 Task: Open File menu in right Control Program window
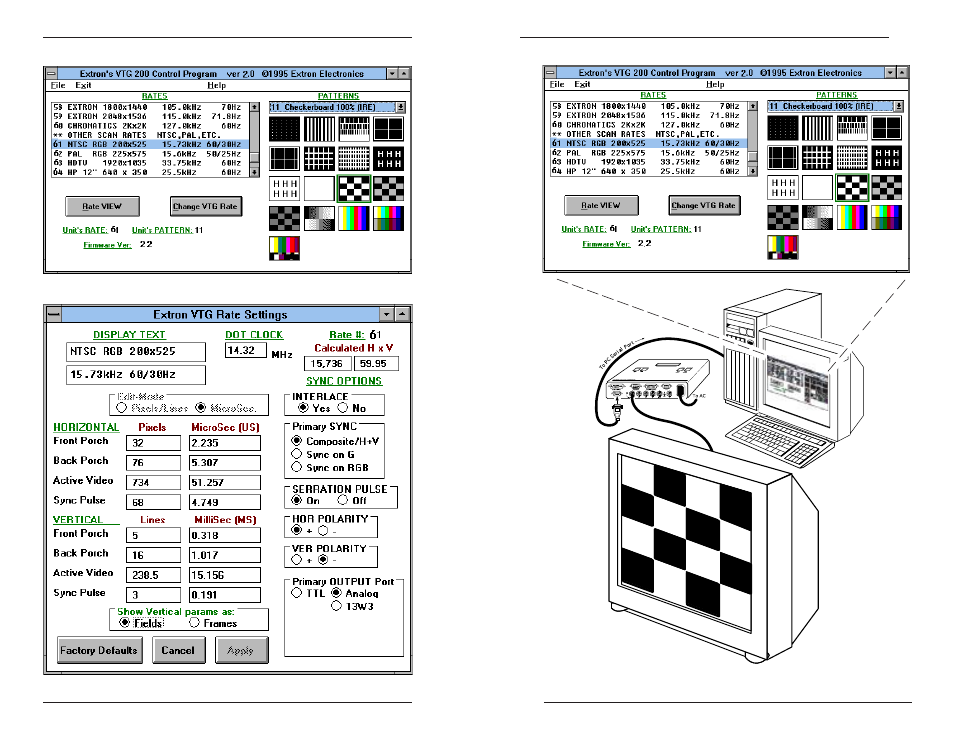coord(557,84)
